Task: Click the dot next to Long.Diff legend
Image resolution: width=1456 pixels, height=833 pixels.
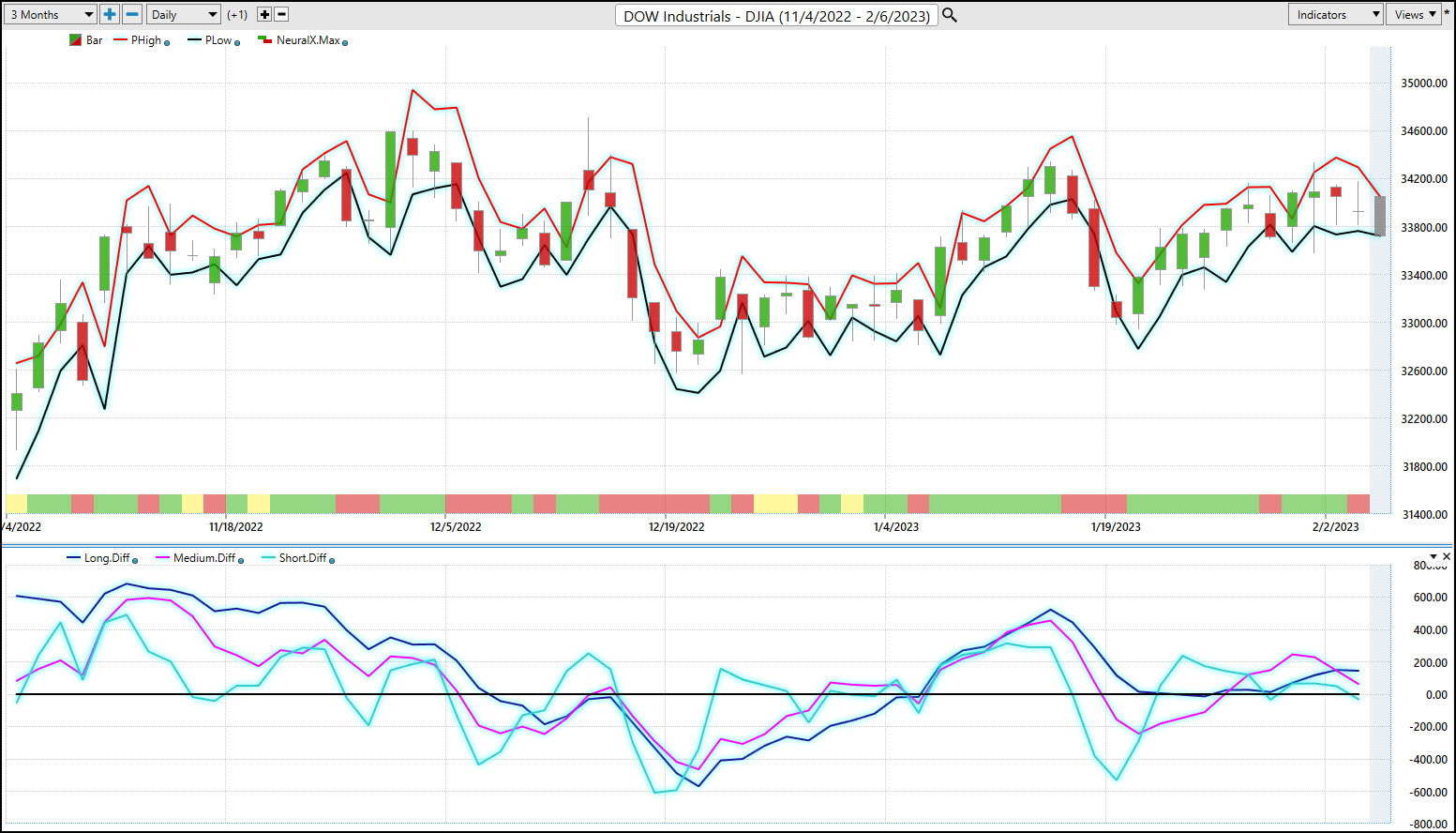Action: (x=135, y=561)
